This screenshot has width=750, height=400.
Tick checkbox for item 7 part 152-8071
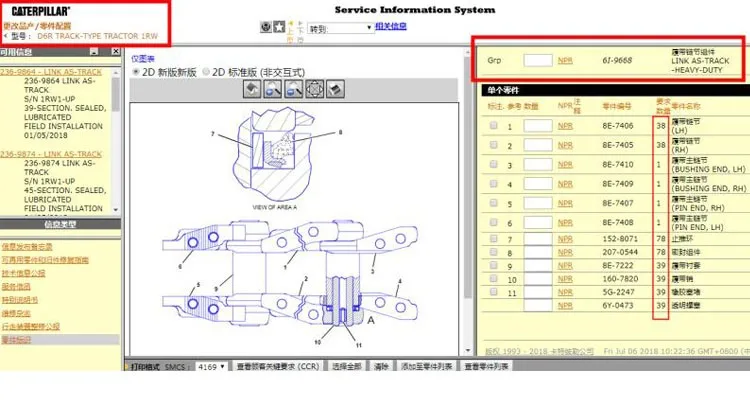tap(494, 238)
